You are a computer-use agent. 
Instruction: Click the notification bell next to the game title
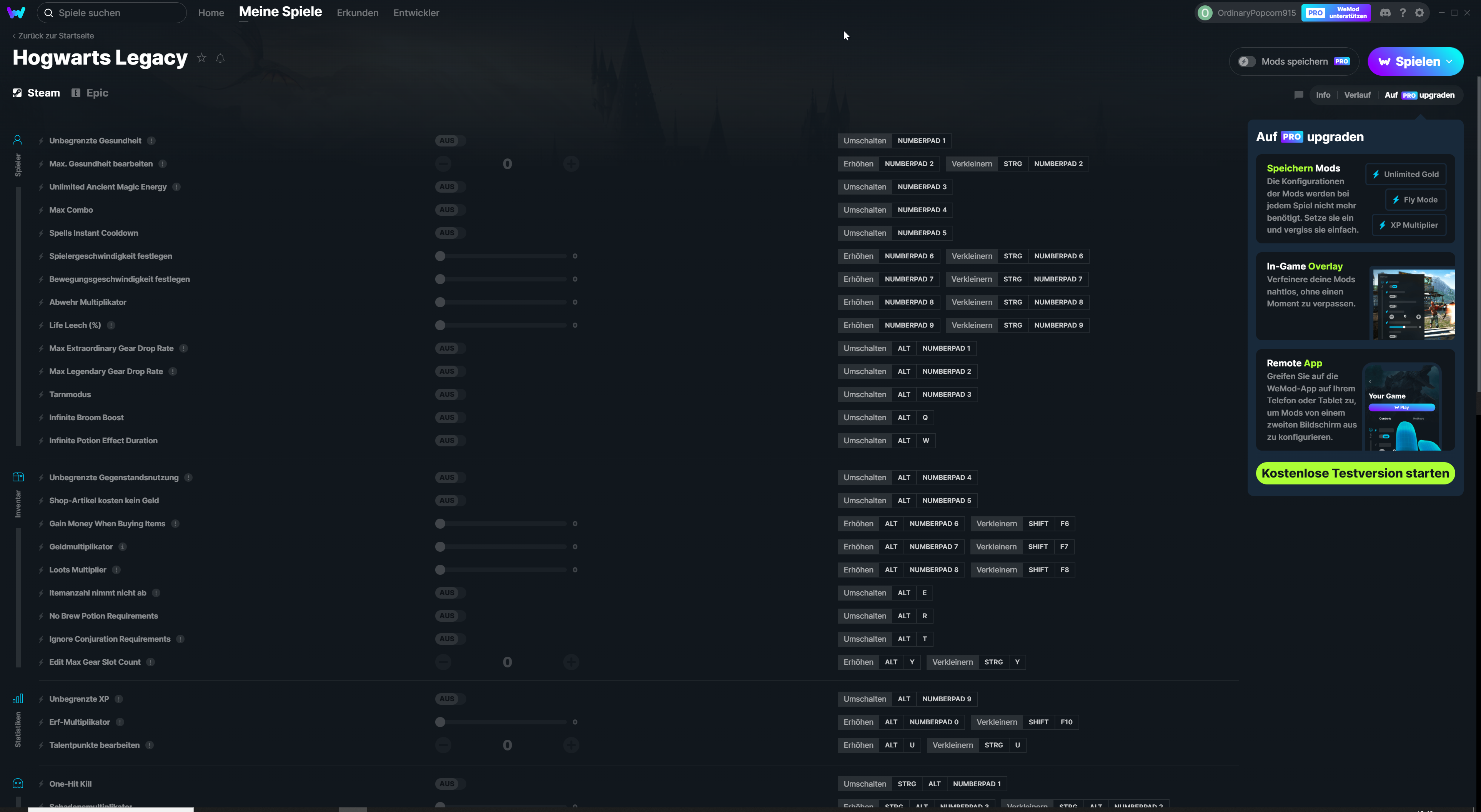(x=220, y=58)
